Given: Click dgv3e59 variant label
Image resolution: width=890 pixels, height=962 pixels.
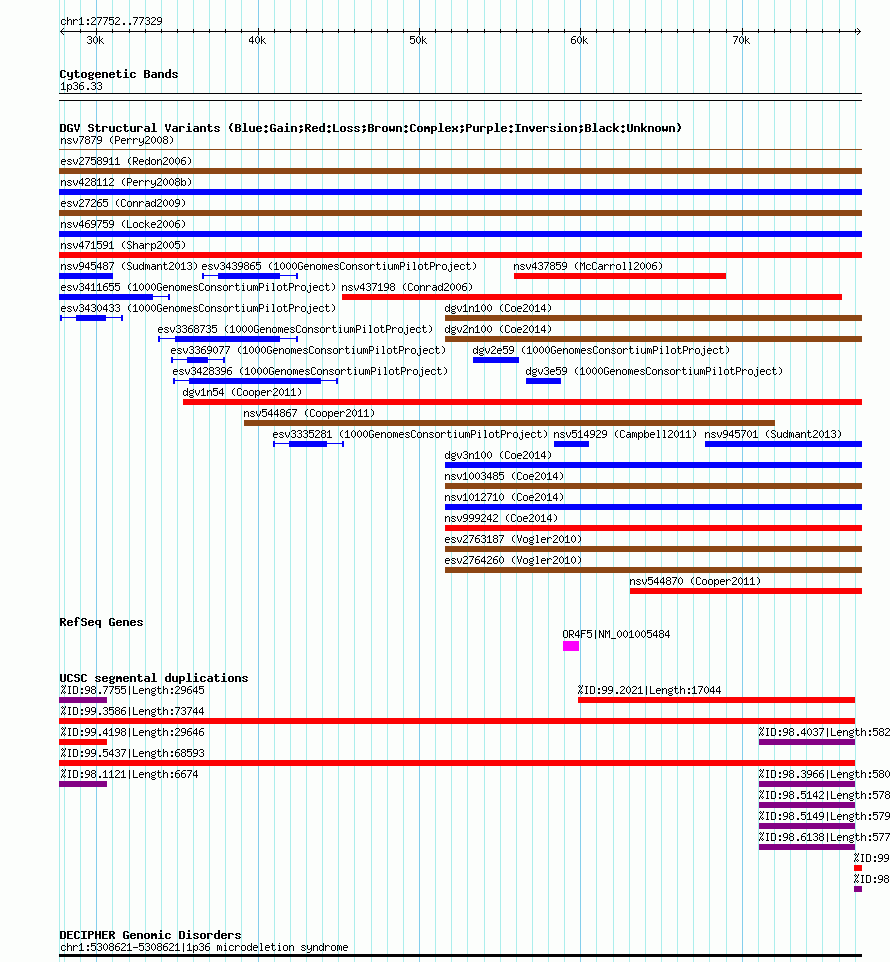Looking at the screenshot, I should click(654, 371).
